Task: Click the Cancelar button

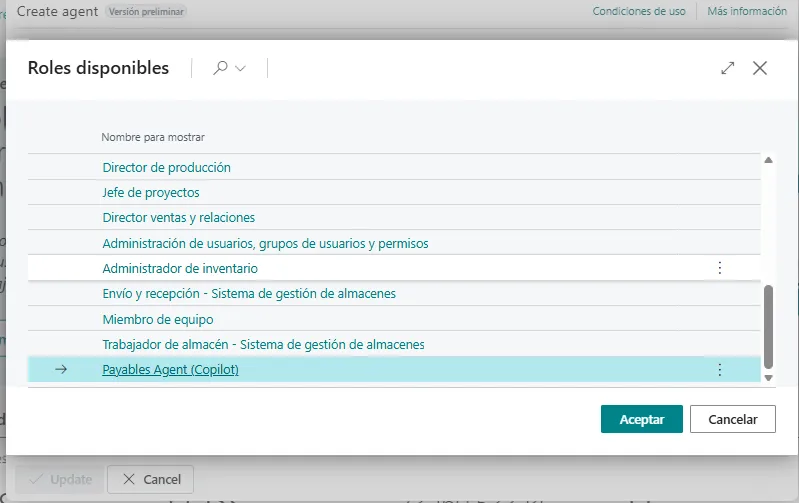Action: (732, 419)
